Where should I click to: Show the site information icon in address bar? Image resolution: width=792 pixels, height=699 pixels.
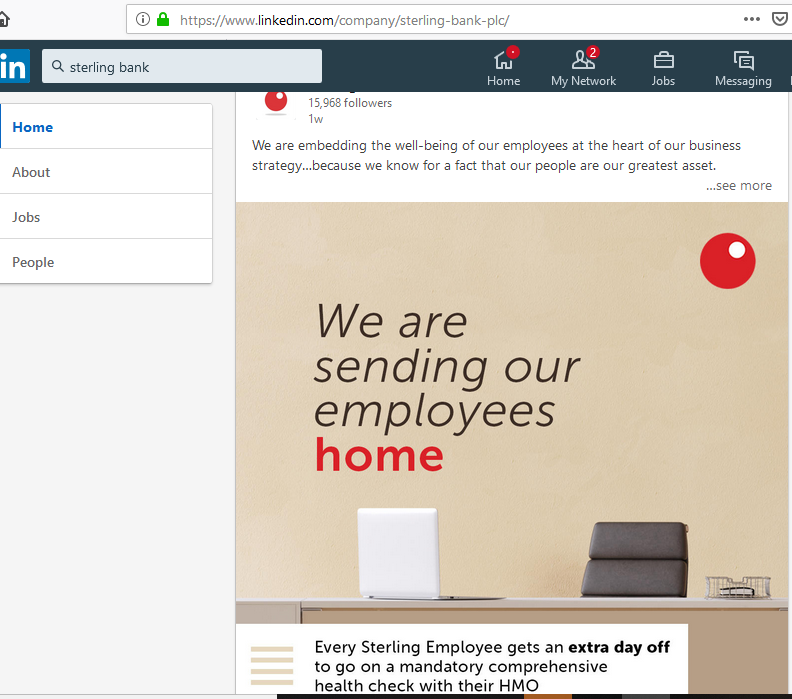tap(143, 20)
